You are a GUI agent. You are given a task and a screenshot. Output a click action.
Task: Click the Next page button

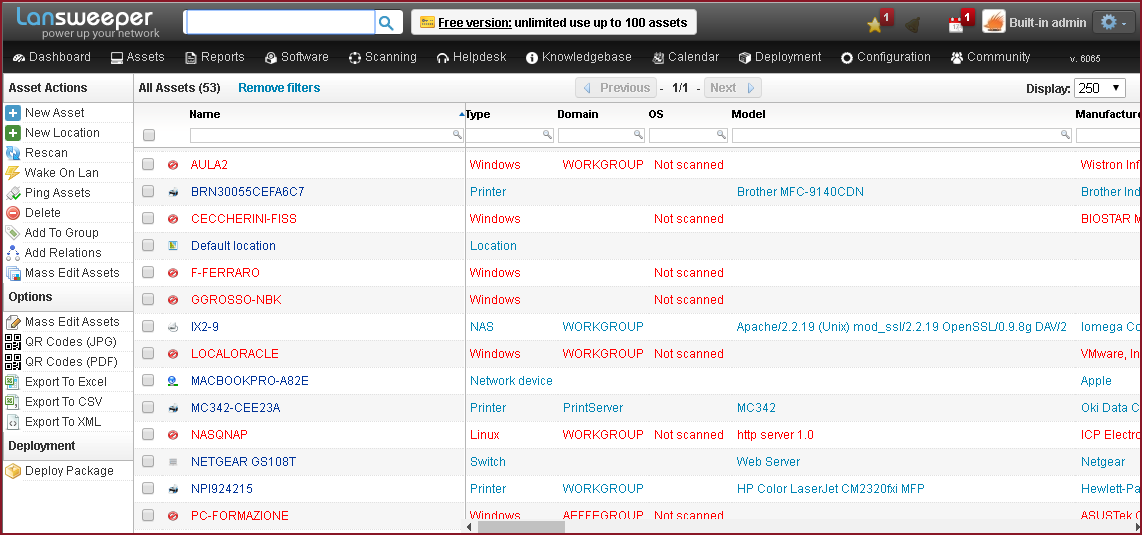pyautogui.click(x=733, y=88)
